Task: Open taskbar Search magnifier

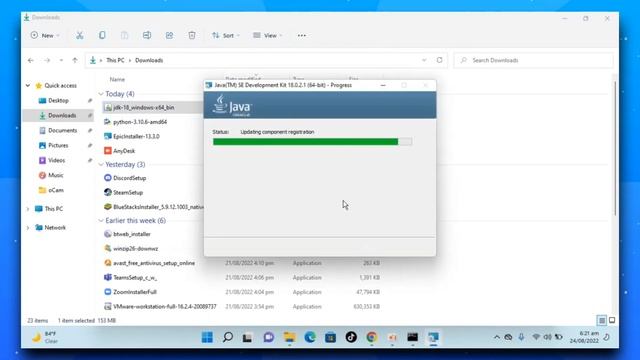Action: pos(228,337)
